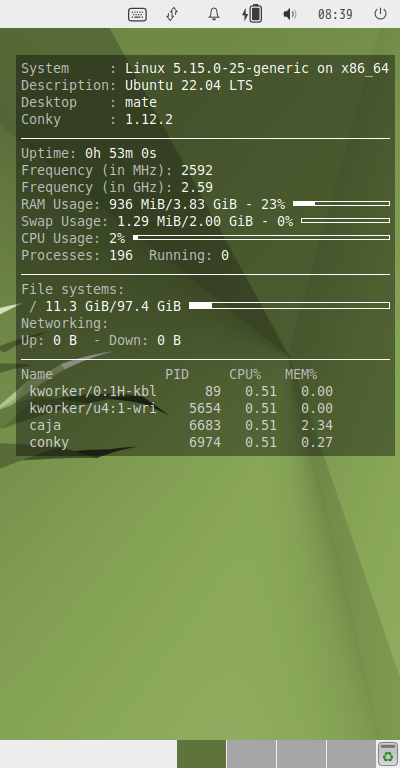Click the CPU Usage progress bar
Screen dimensions: 400x768
click(x=261, y=238)
